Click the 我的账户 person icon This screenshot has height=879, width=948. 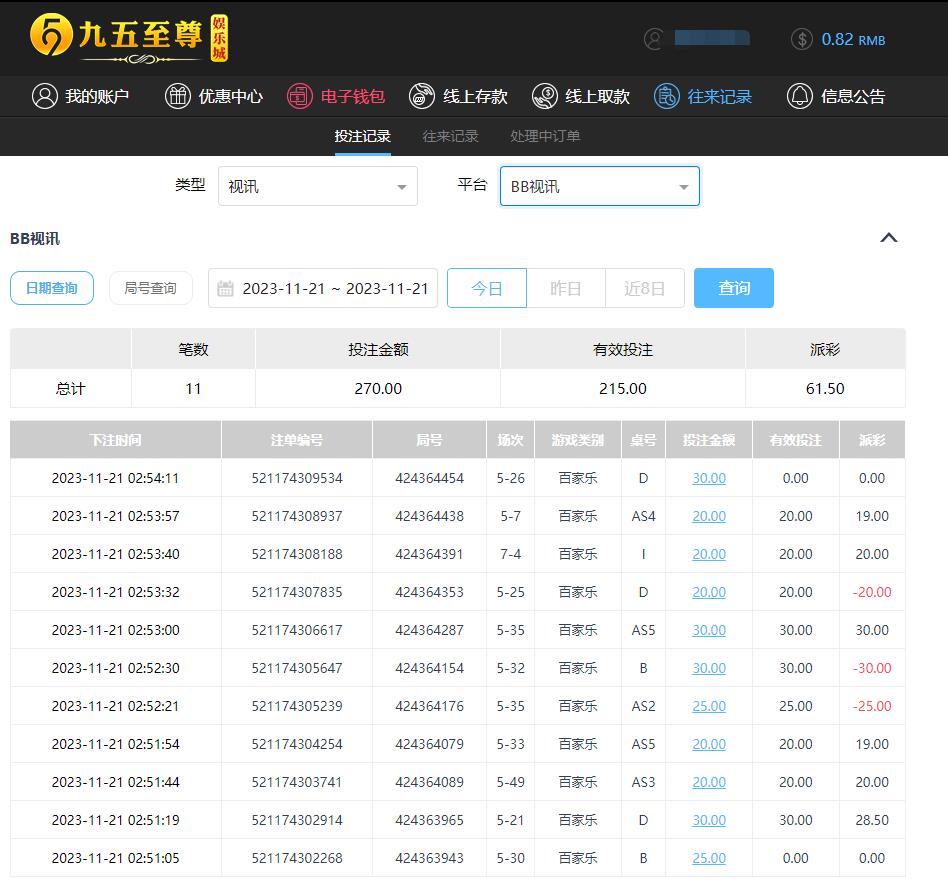[x=45, y=96]
